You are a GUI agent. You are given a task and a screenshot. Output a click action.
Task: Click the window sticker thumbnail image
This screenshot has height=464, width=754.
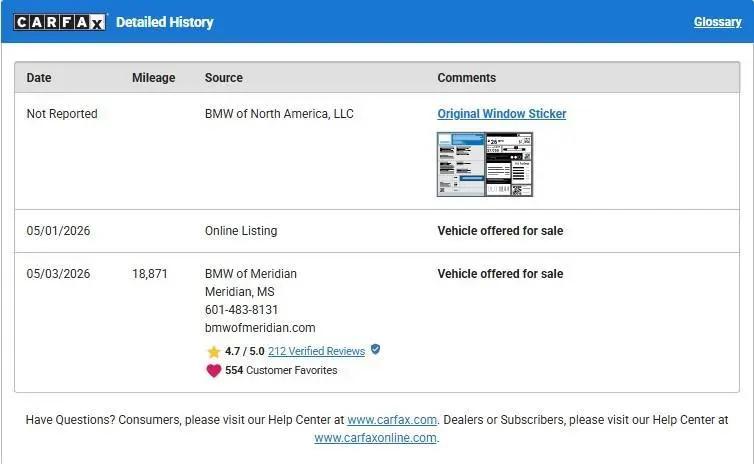pyautogui.click(x=485, y=164)
